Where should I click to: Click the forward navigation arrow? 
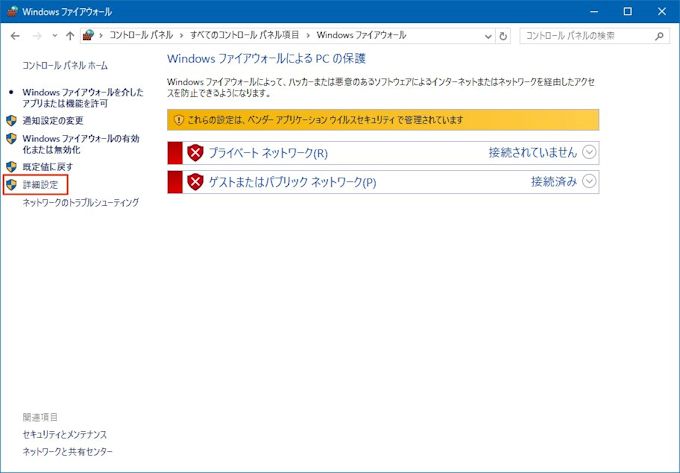point(37,36)
